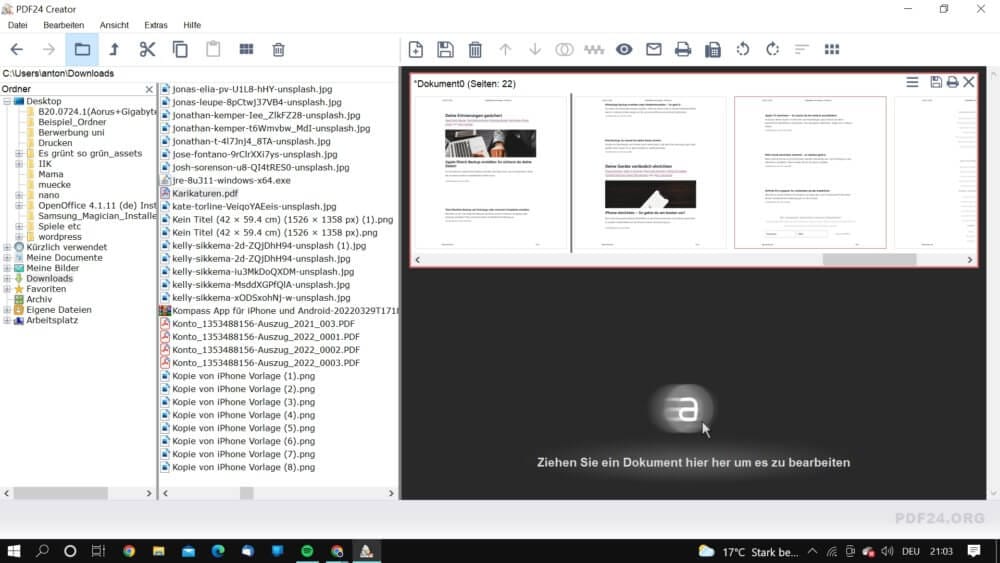Click the clipboard paste icon
The width and height of the screenshot is (1000, 563).
pyautogui.click(x=213, y=49)
